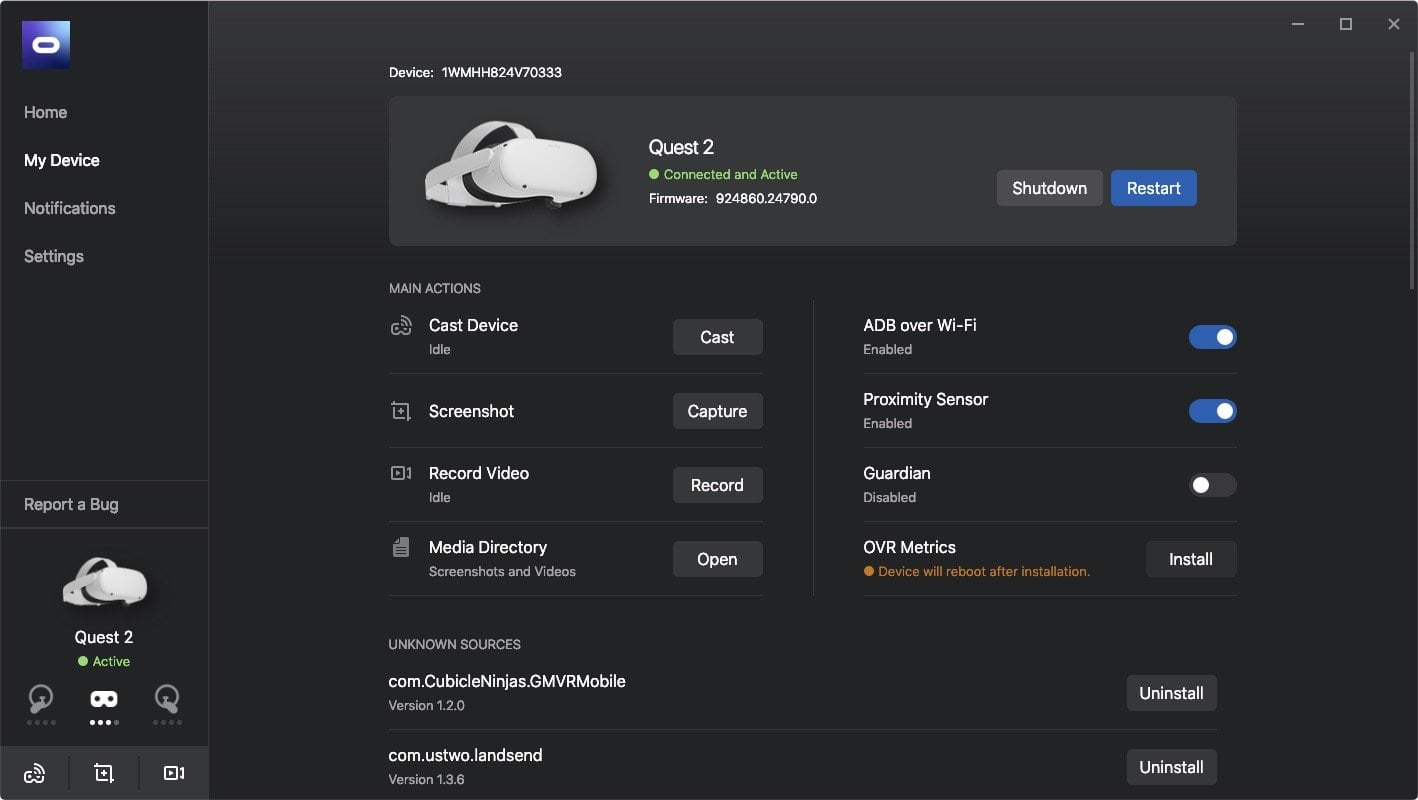Click the Cast button
This screenshot has height=800, width=1418.
click(x=717, y=337)
